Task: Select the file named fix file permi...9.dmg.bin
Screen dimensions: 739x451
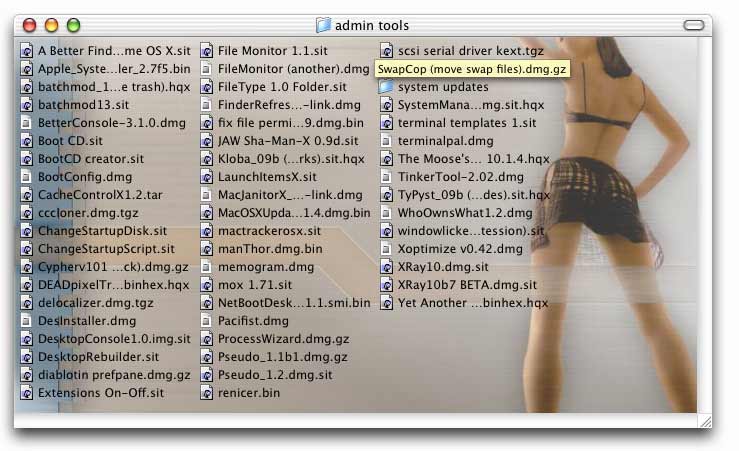Action: [x=291, y=123]
